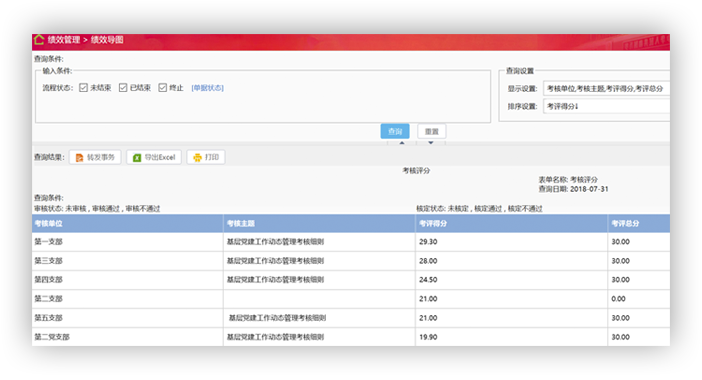
Task: Click the orange printer icon
Action: point(197,158)
